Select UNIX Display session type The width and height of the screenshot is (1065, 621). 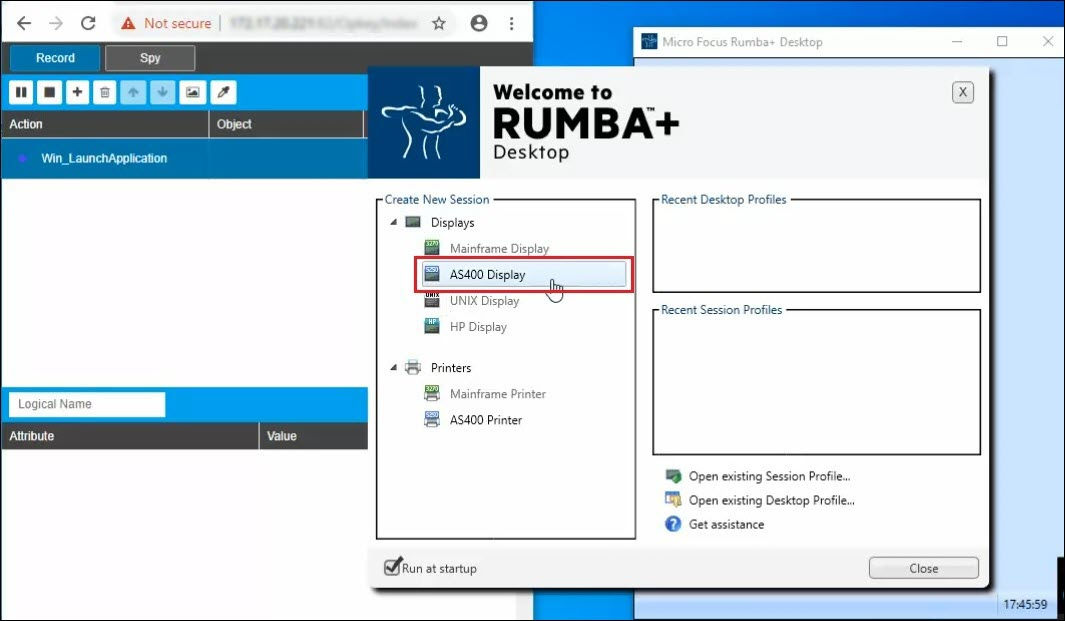484,301
